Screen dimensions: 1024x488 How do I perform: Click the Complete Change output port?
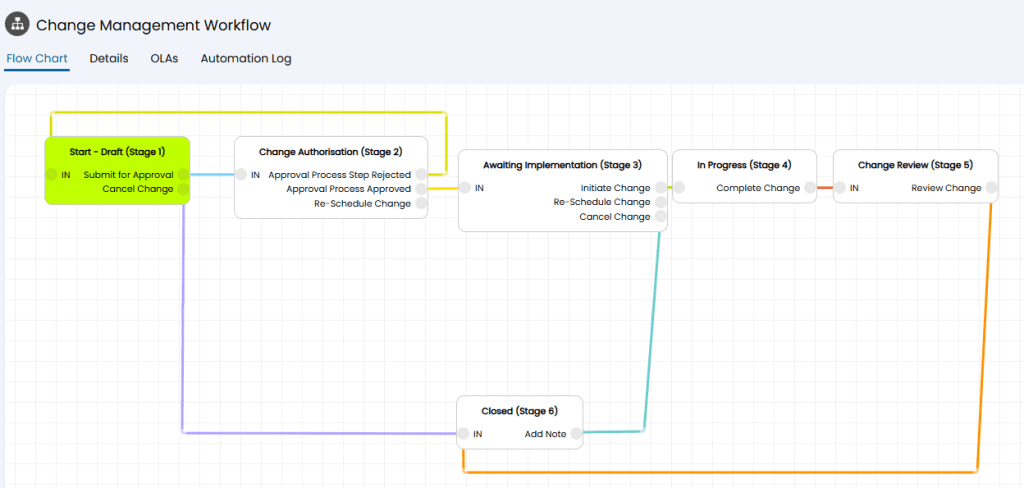pos(810,188)
